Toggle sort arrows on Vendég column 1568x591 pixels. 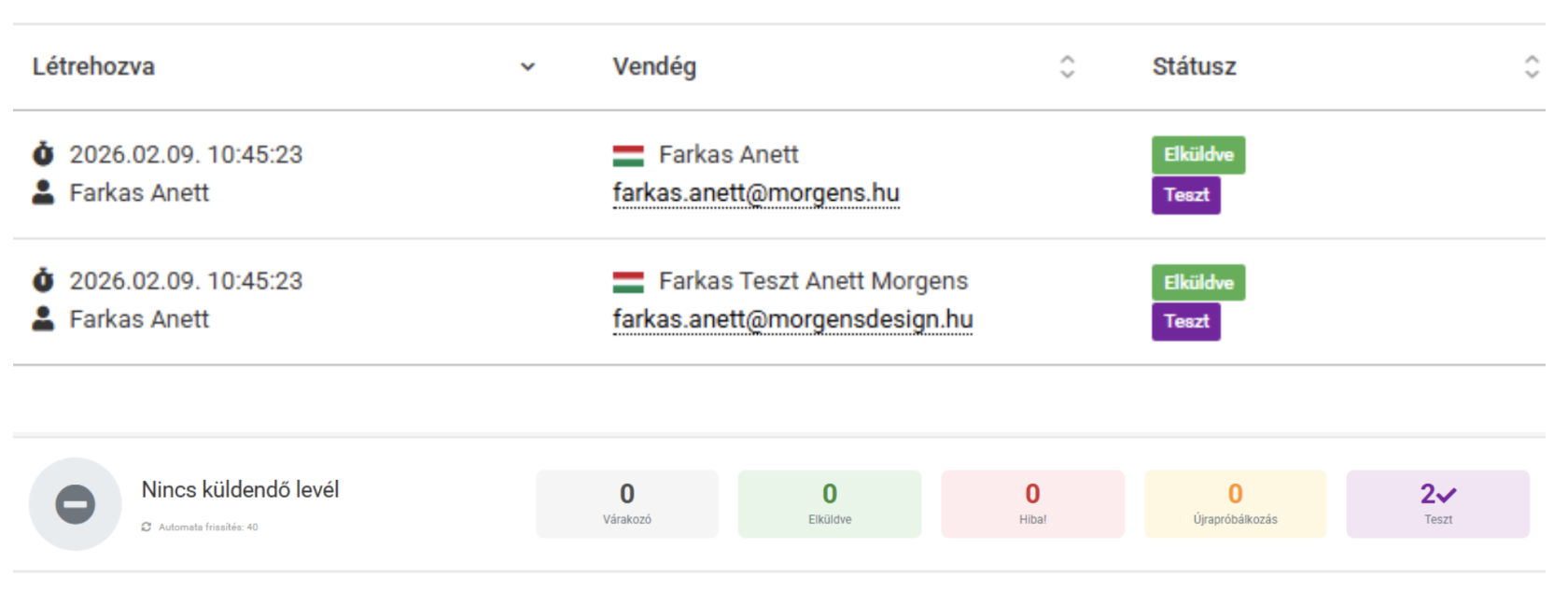[1067, 67]
